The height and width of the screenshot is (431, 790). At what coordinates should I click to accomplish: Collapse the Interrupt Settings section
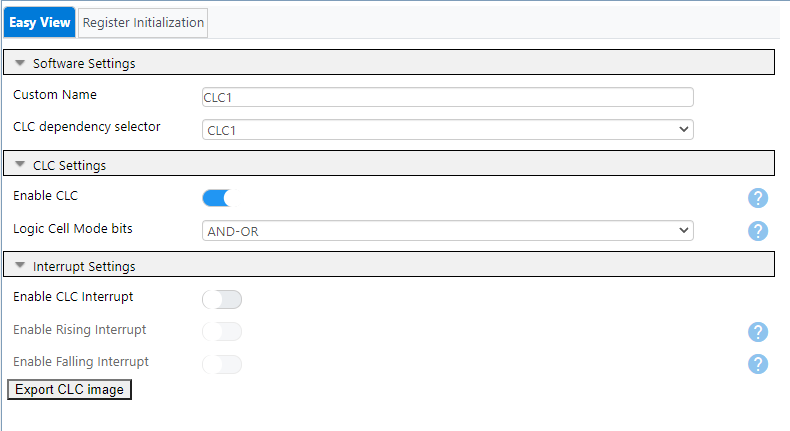coord(20,266)
